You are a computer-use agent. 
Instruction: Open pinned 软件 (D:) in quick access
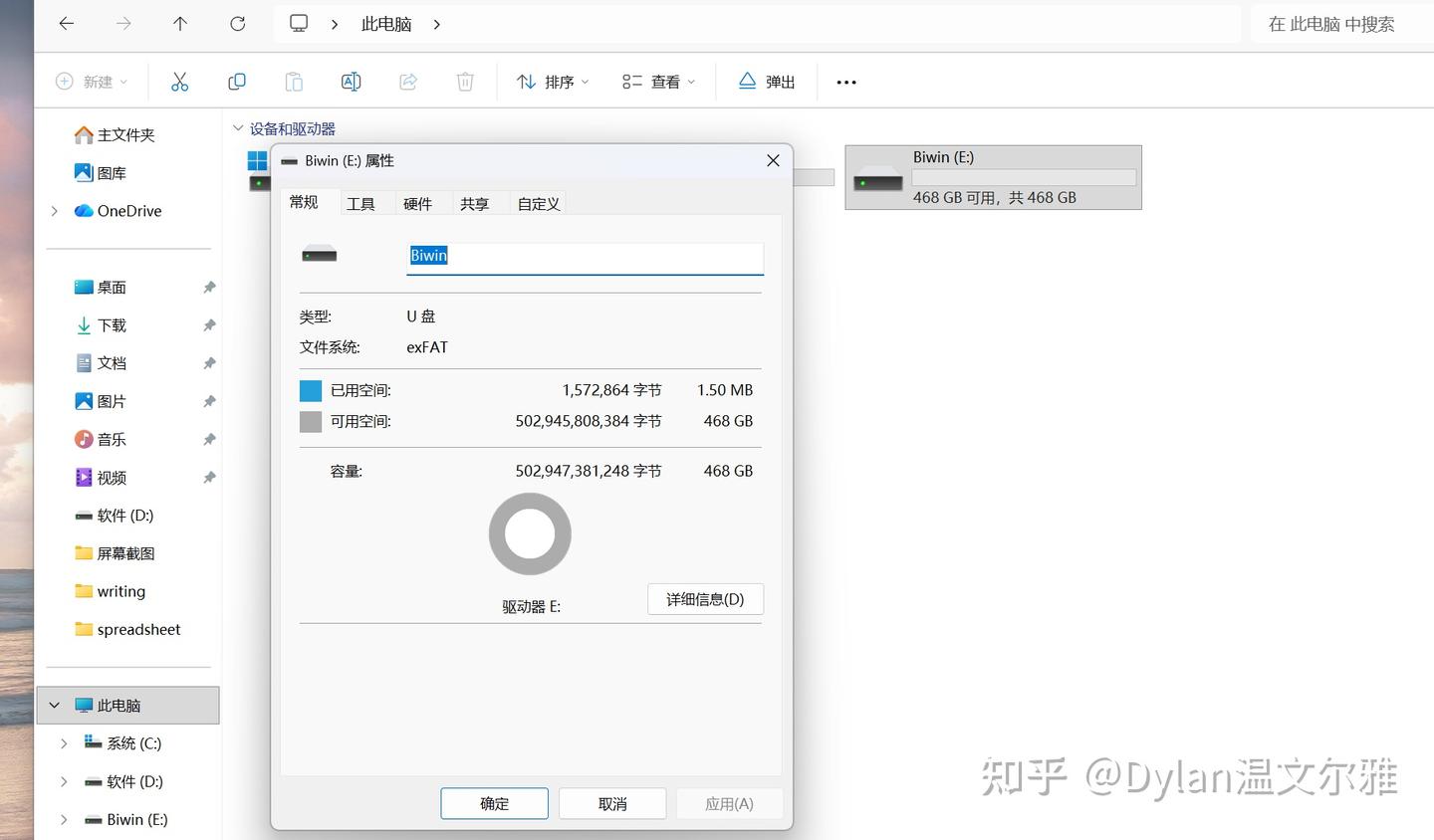(115, 516)
